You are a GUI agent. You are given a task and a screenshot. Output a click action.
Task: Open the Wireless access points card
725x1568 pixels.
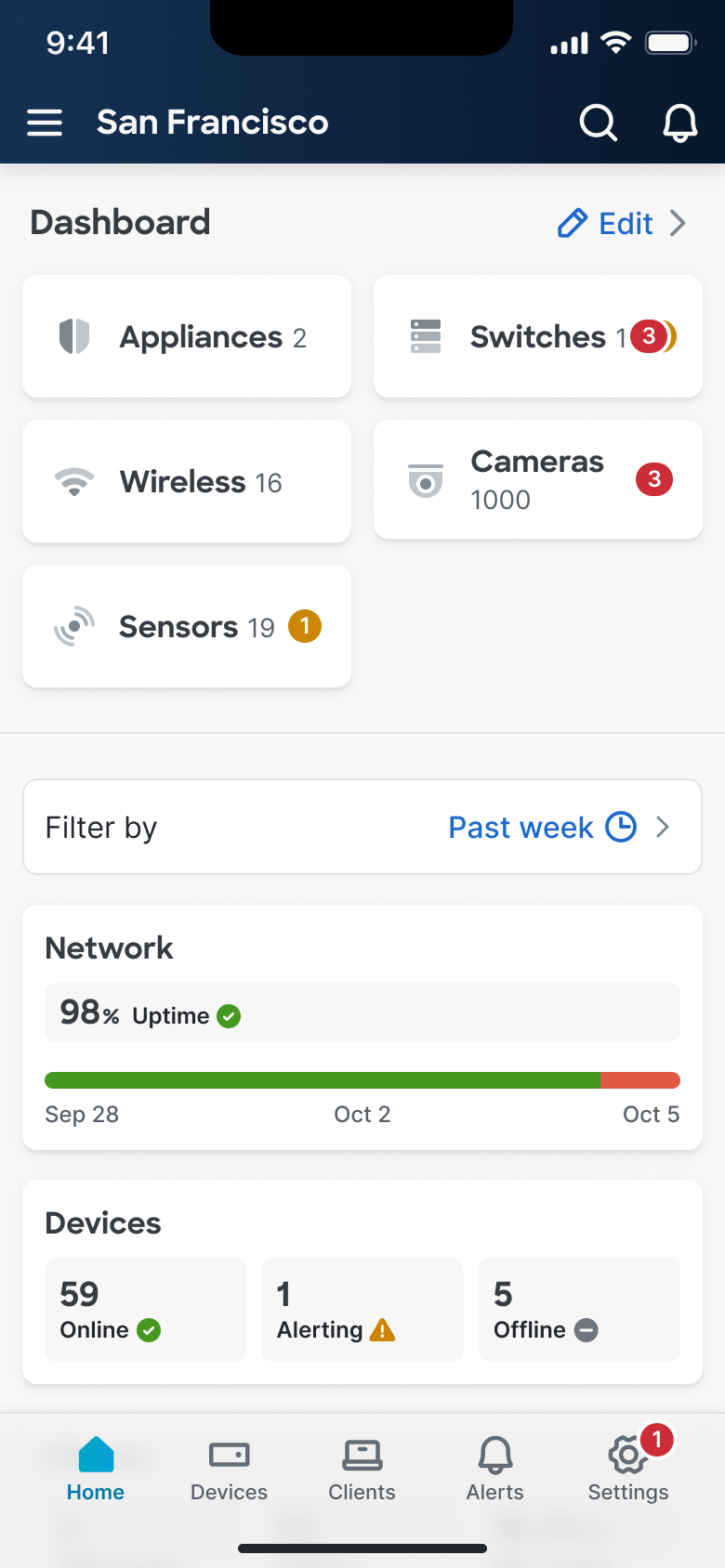[187, 481]
